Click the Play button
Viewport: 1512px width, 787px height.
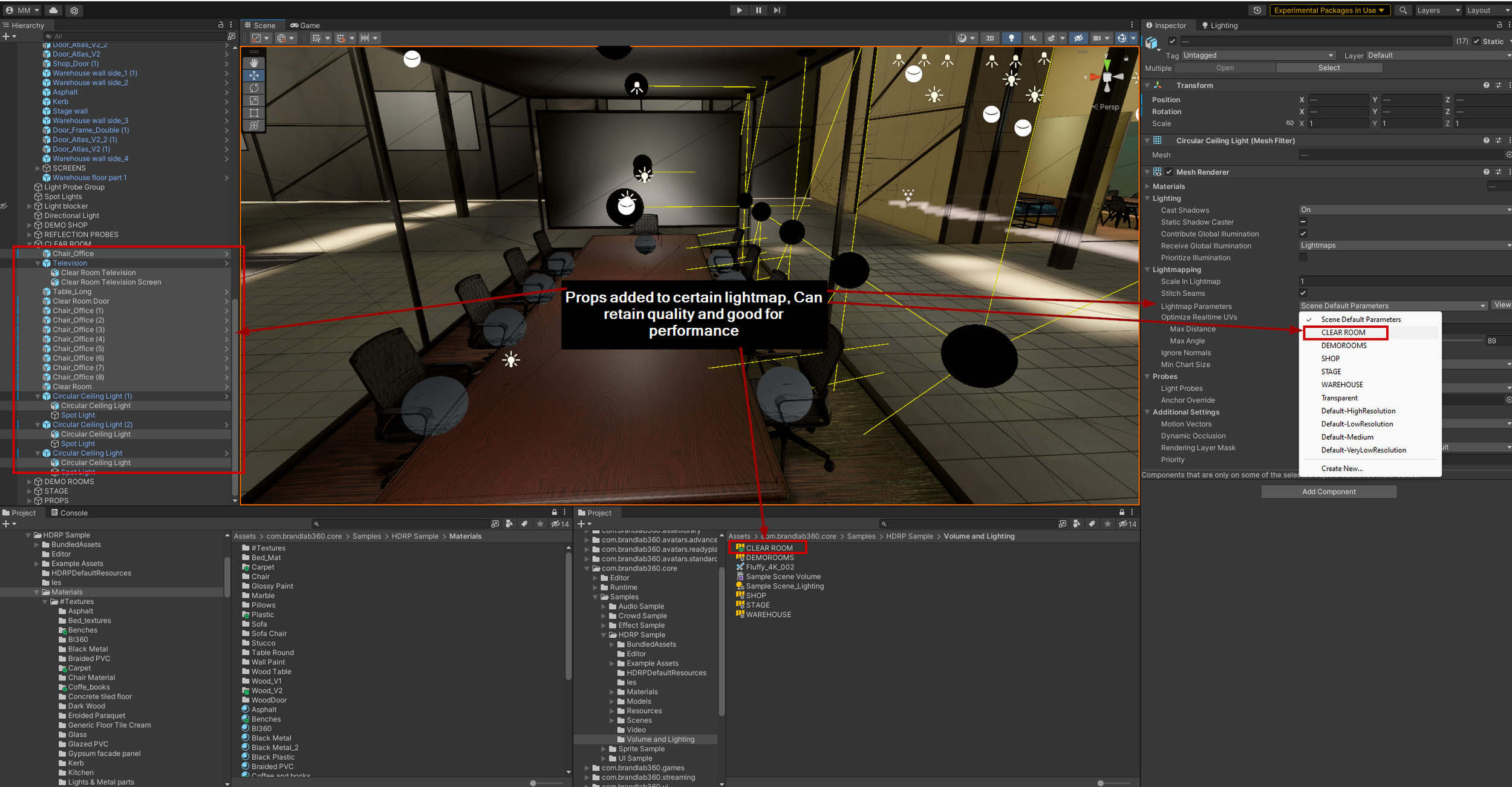(739, 10)
